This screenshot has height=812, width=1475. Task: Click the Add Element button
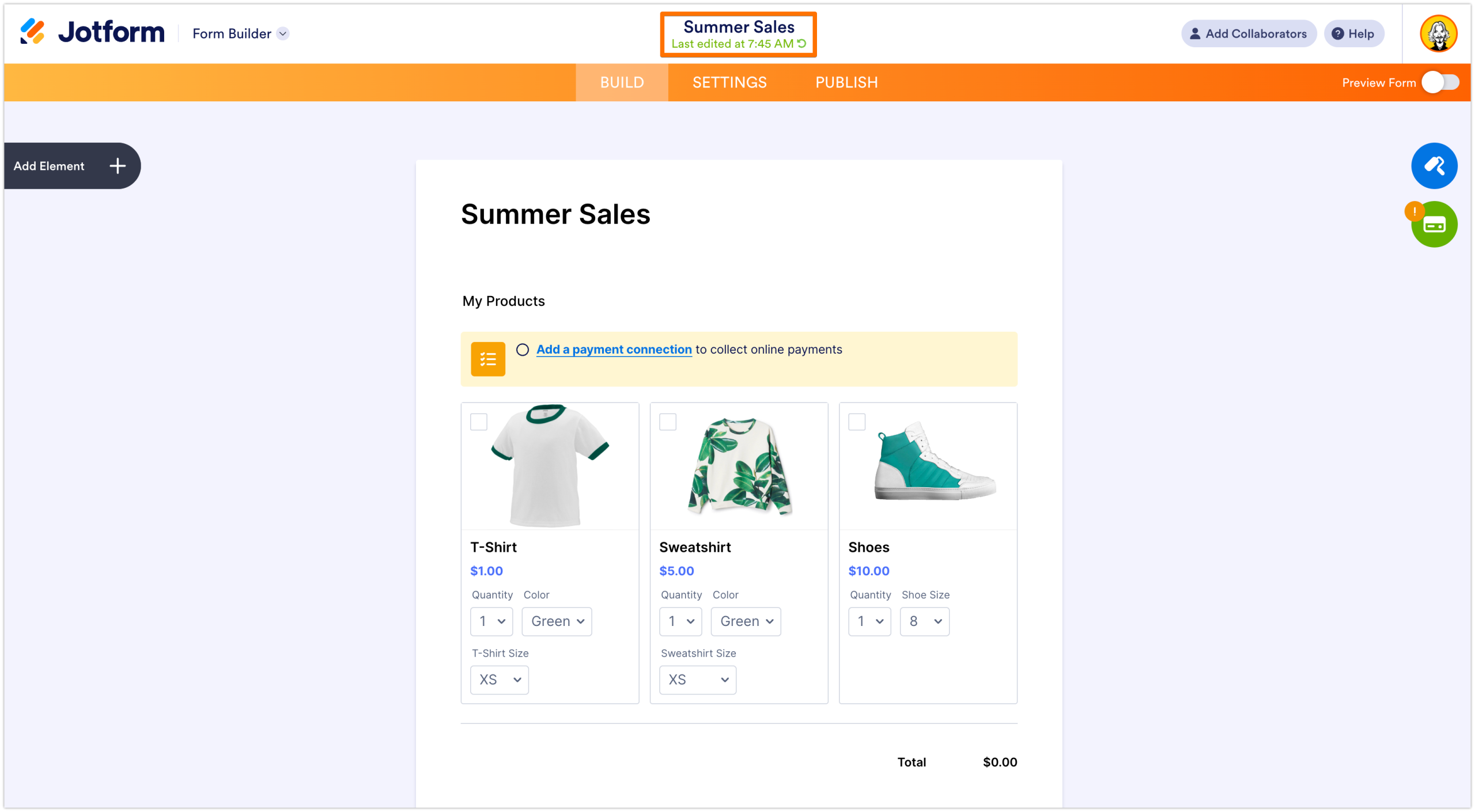[x=72, y=166]
